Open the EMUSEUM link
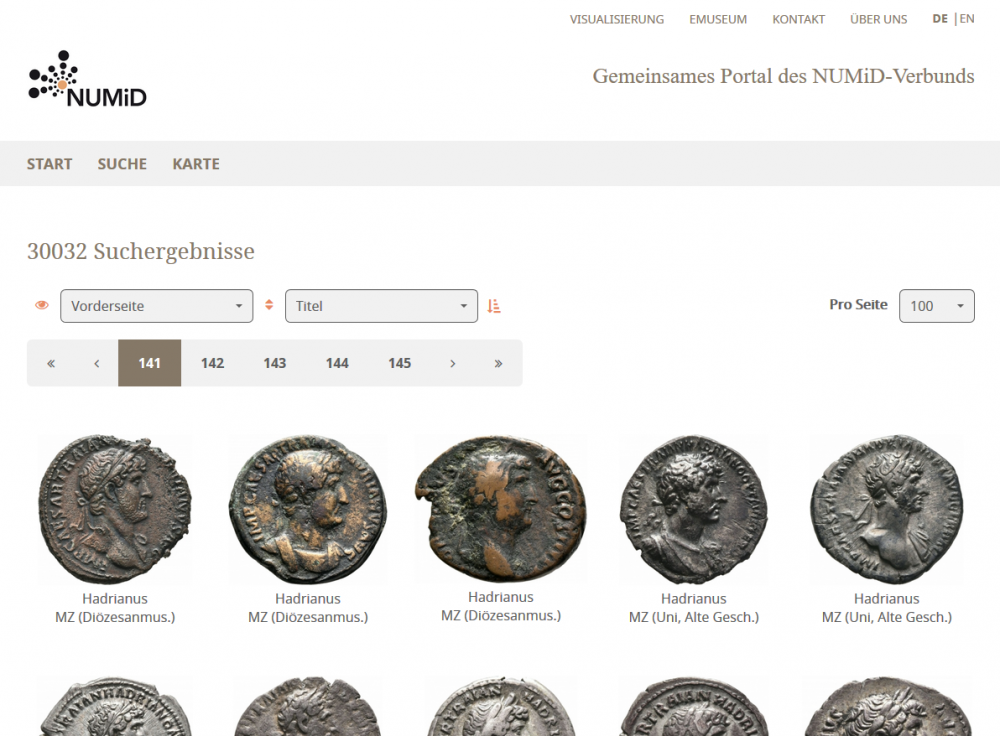Viewport: 1000px width, 736px height. coord(717,20)
